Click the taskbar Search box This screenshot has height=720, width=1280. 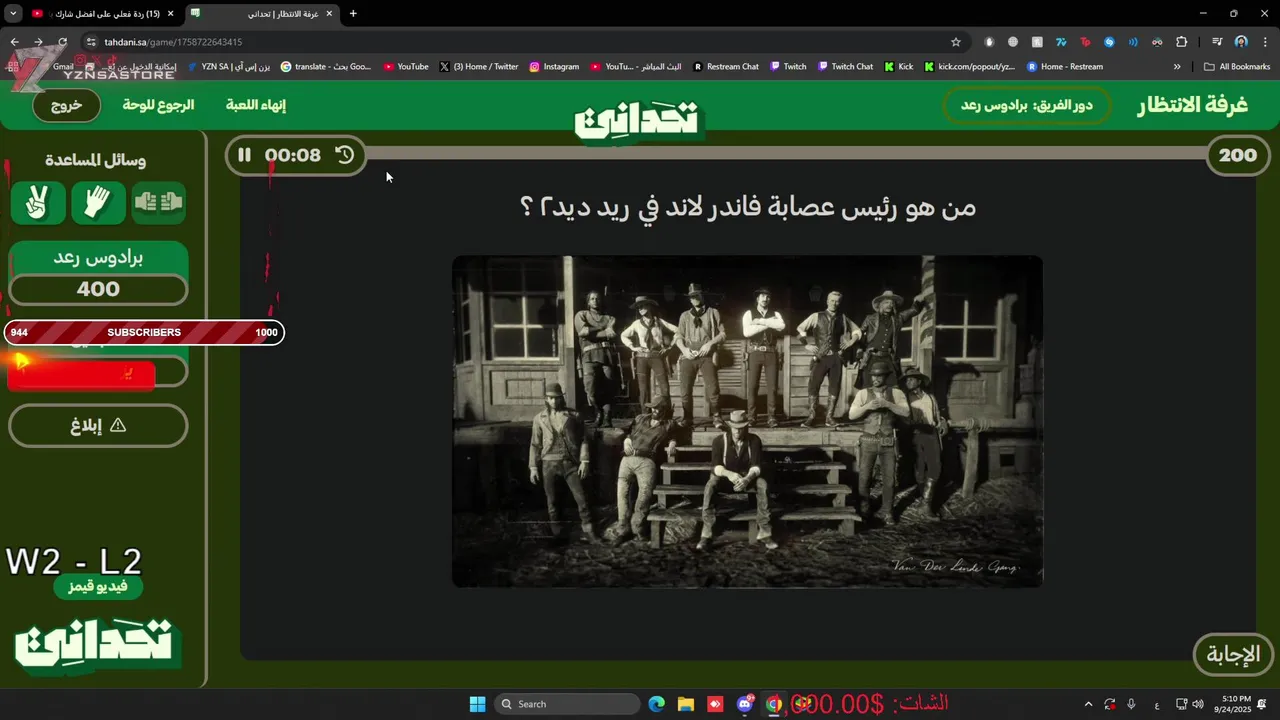pyautogui.click(x=568, y=704)
